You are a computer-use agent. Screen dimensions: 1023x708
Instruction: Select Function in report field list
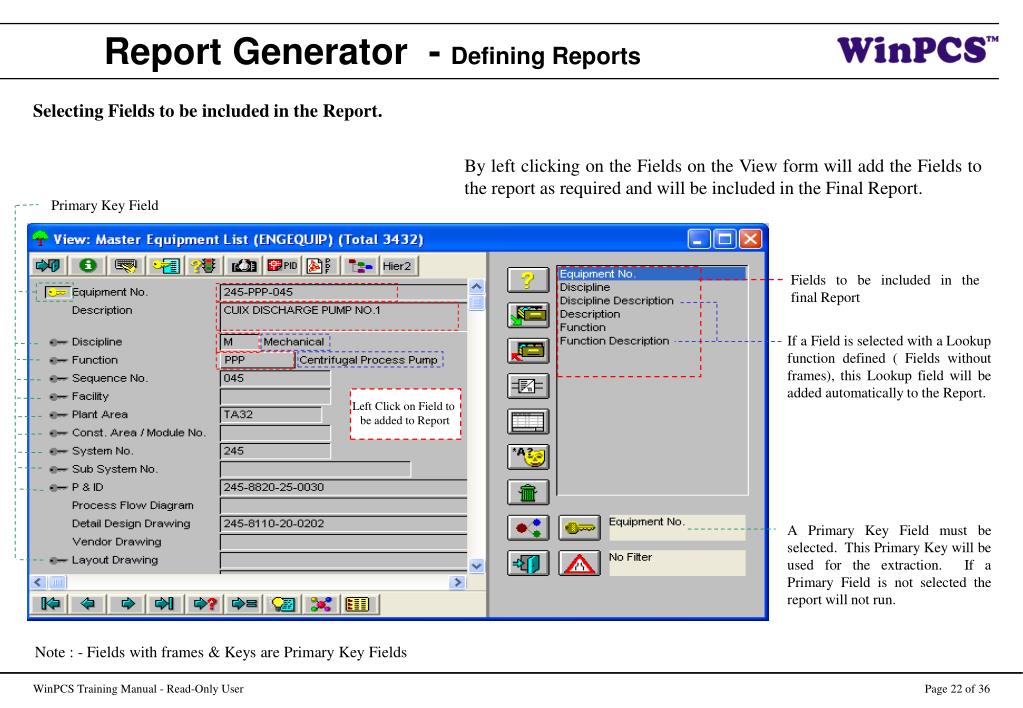click(x=583, y=328)
